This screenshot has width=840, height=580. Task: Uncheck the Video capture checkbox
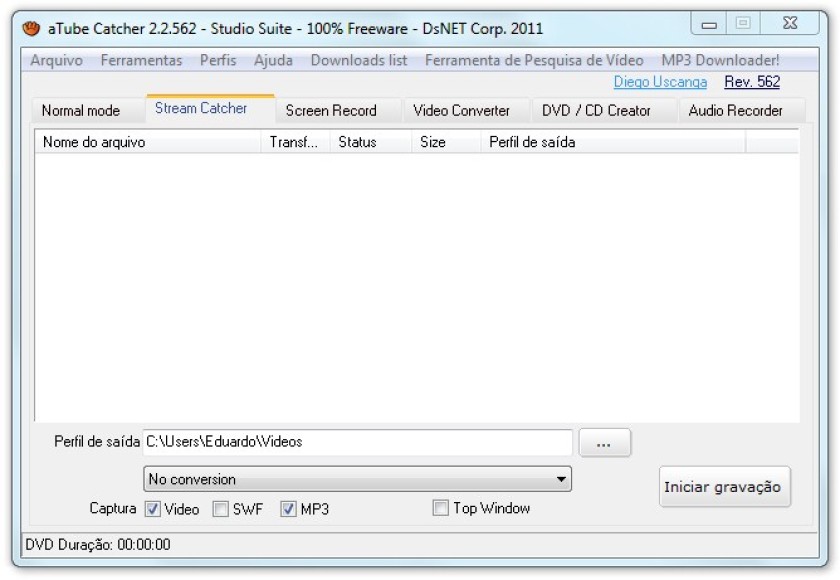tap(153, 509)
